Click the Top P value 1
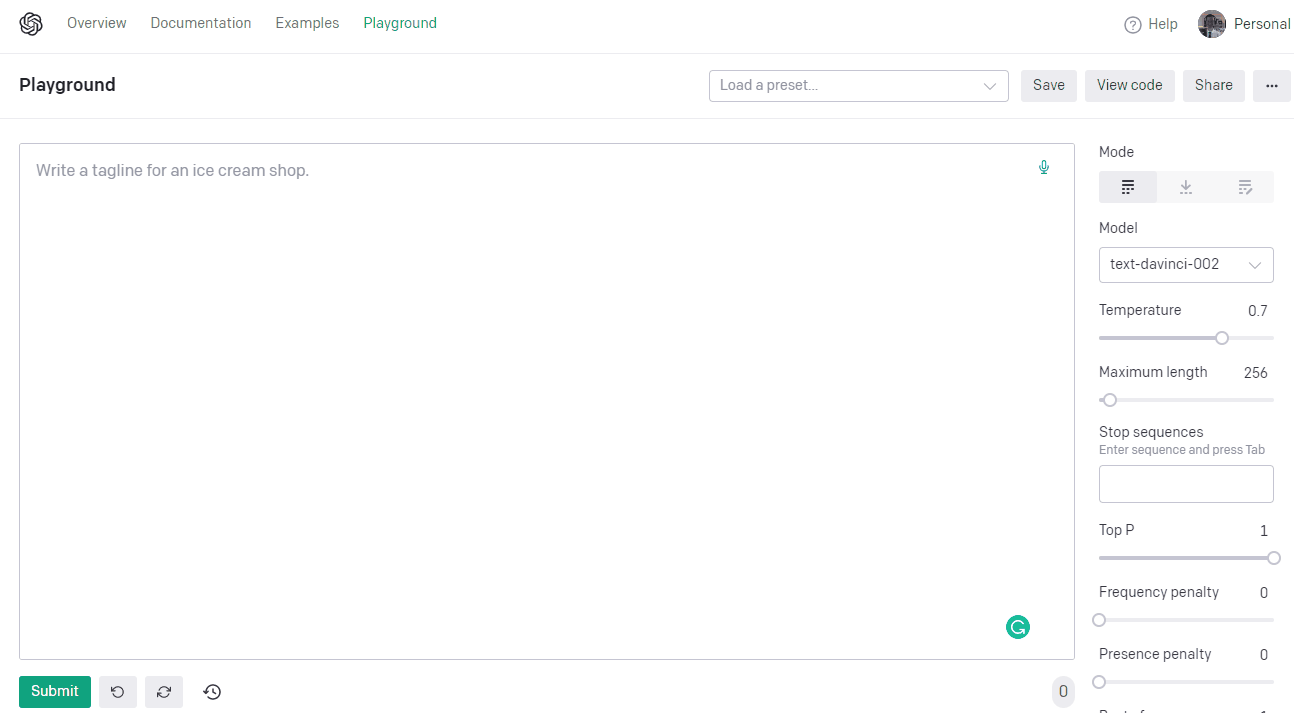 (x=1264, y=531)
